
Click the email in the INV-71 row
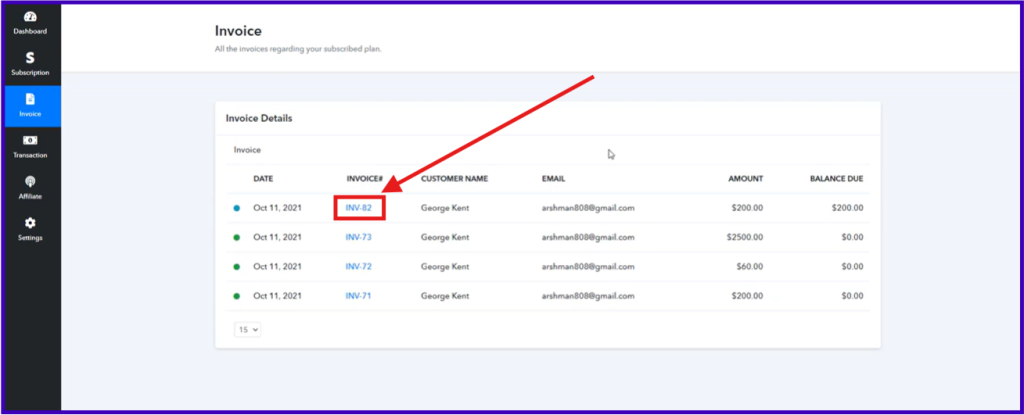(588, 296)
